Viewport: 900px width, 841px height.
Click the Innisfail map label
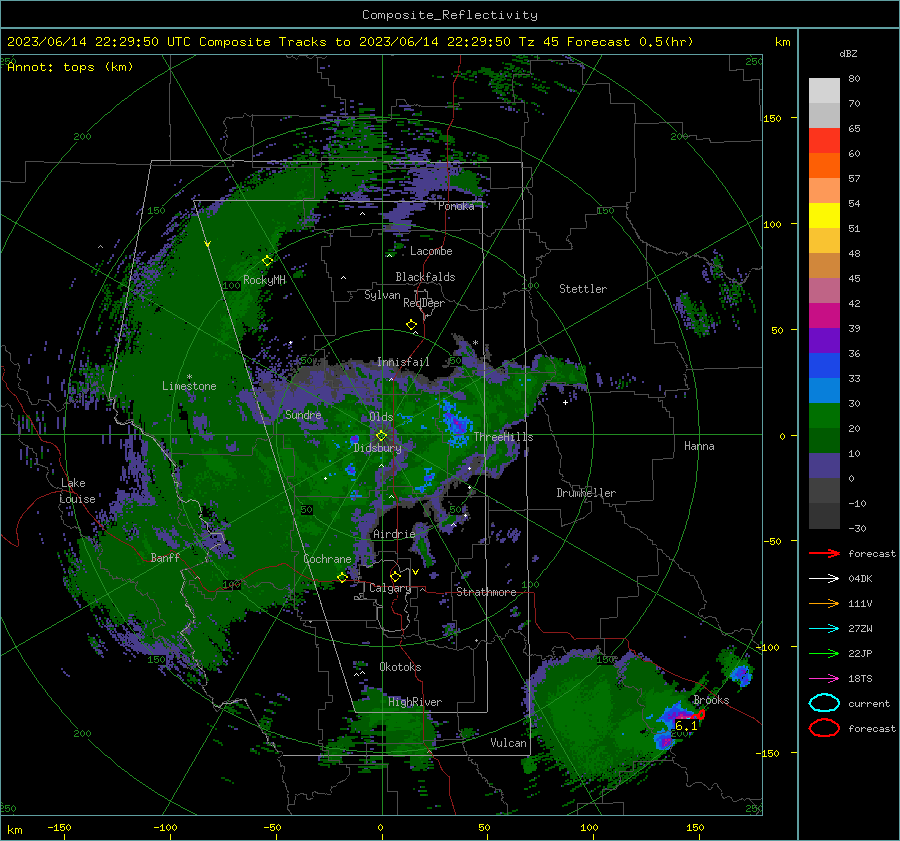tap(403, 362)
